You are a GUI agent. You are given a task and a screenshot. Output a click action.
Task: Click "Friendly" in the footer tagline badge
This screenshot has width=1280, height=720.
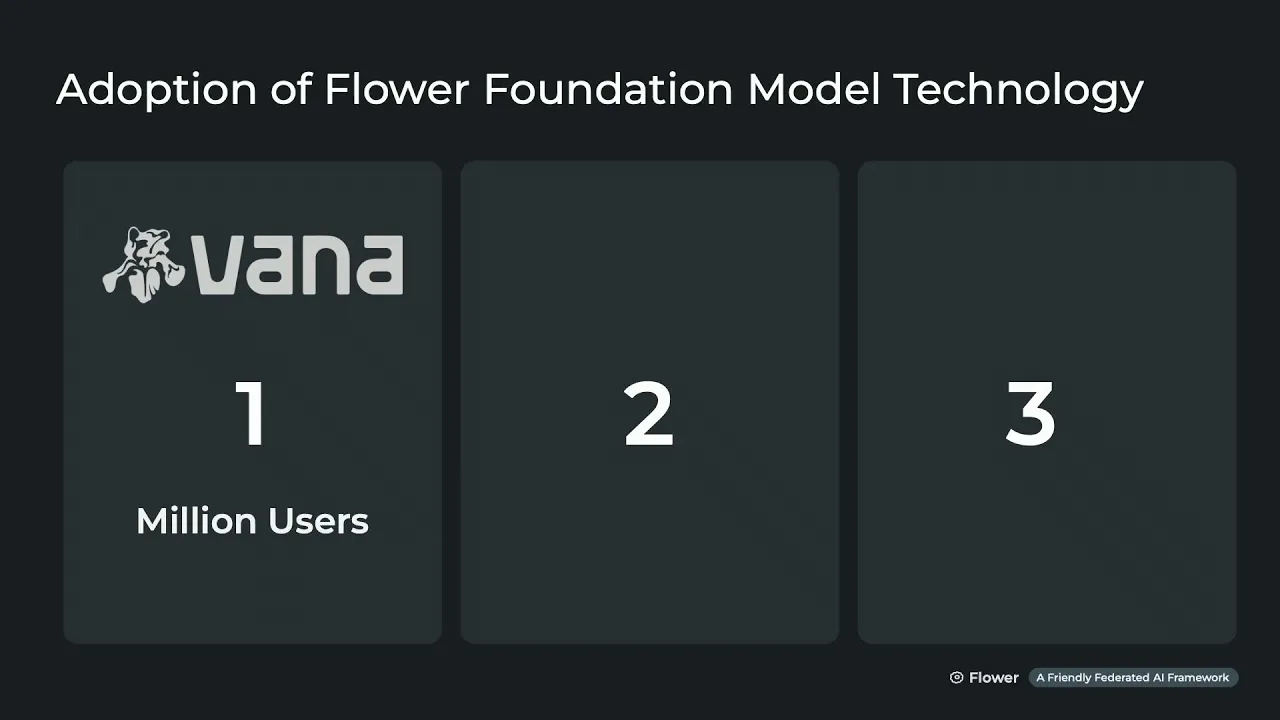point(1071,678)
